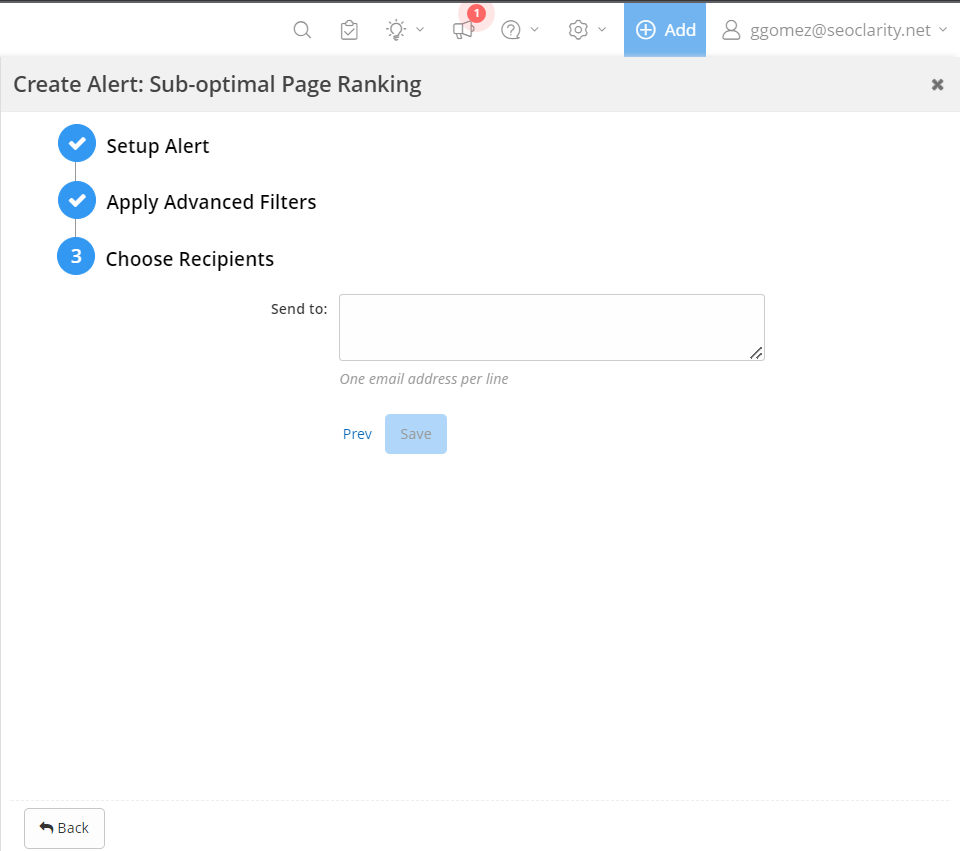Click the Back button
Viewport: 960px width, 851px height.
click(64, 828)
